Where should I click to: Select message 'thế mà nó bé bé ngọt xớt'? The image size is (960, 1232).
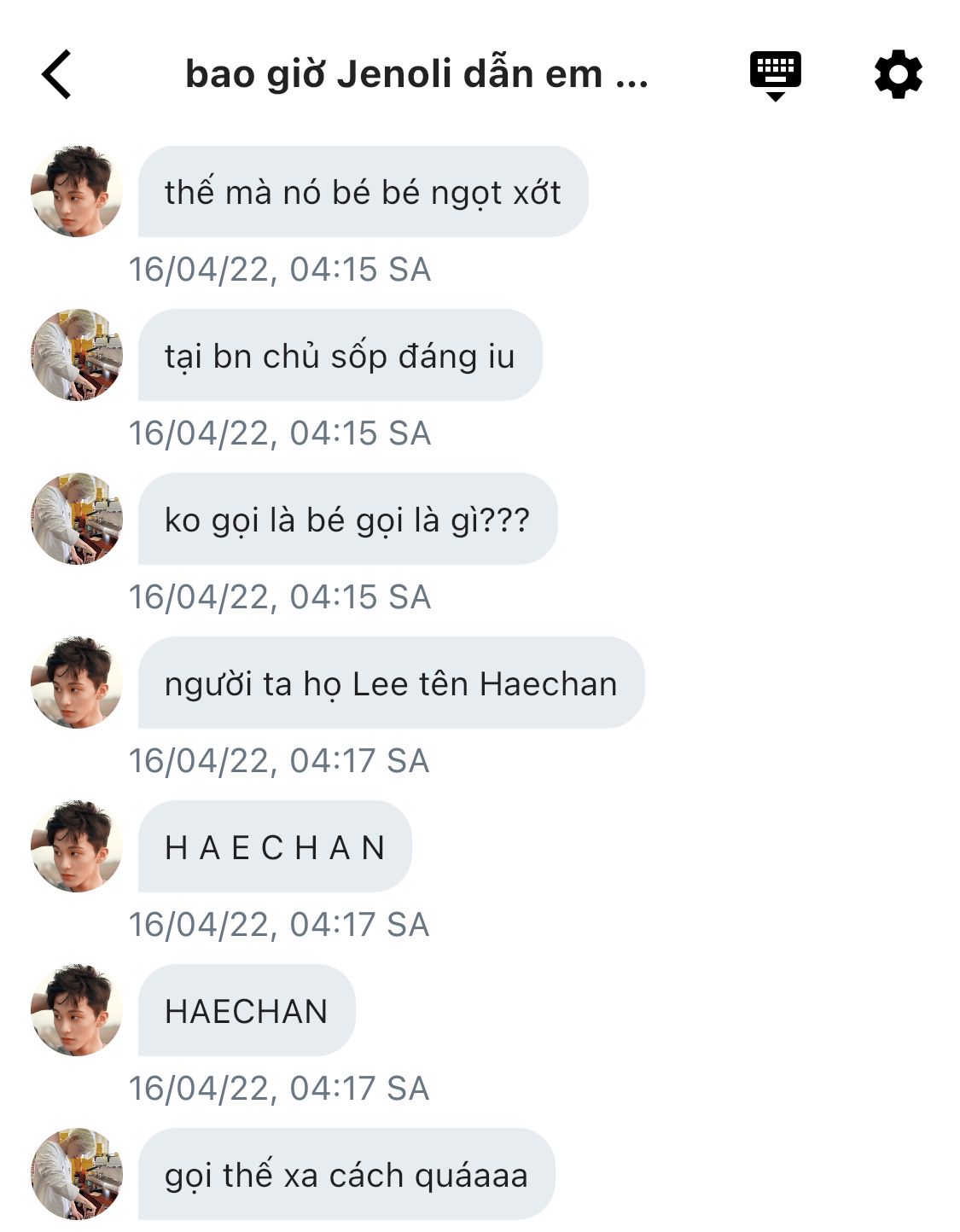pos(364,191)
